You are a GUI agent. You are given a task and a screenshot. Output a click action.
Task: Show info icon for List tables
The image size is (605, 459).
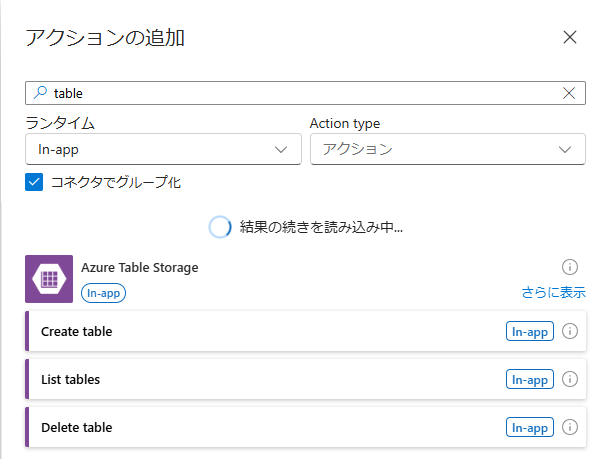click(x=570, y=380)
